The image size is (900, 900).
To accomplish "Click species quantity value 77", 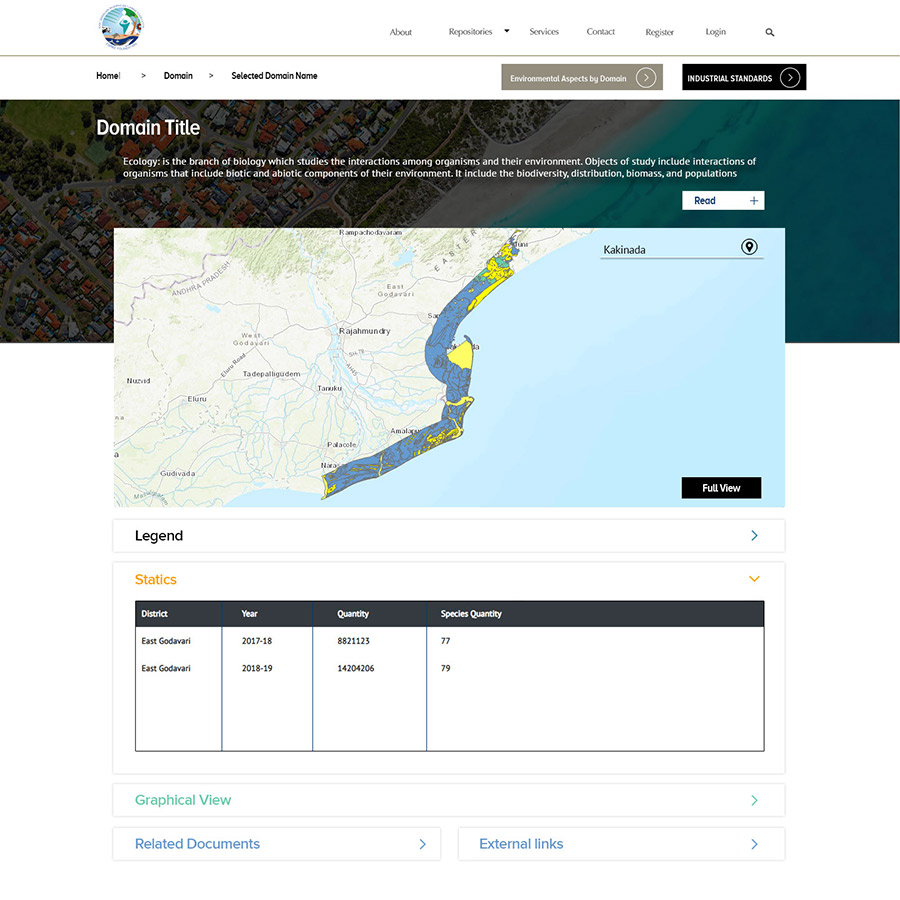I will [445, 641].
